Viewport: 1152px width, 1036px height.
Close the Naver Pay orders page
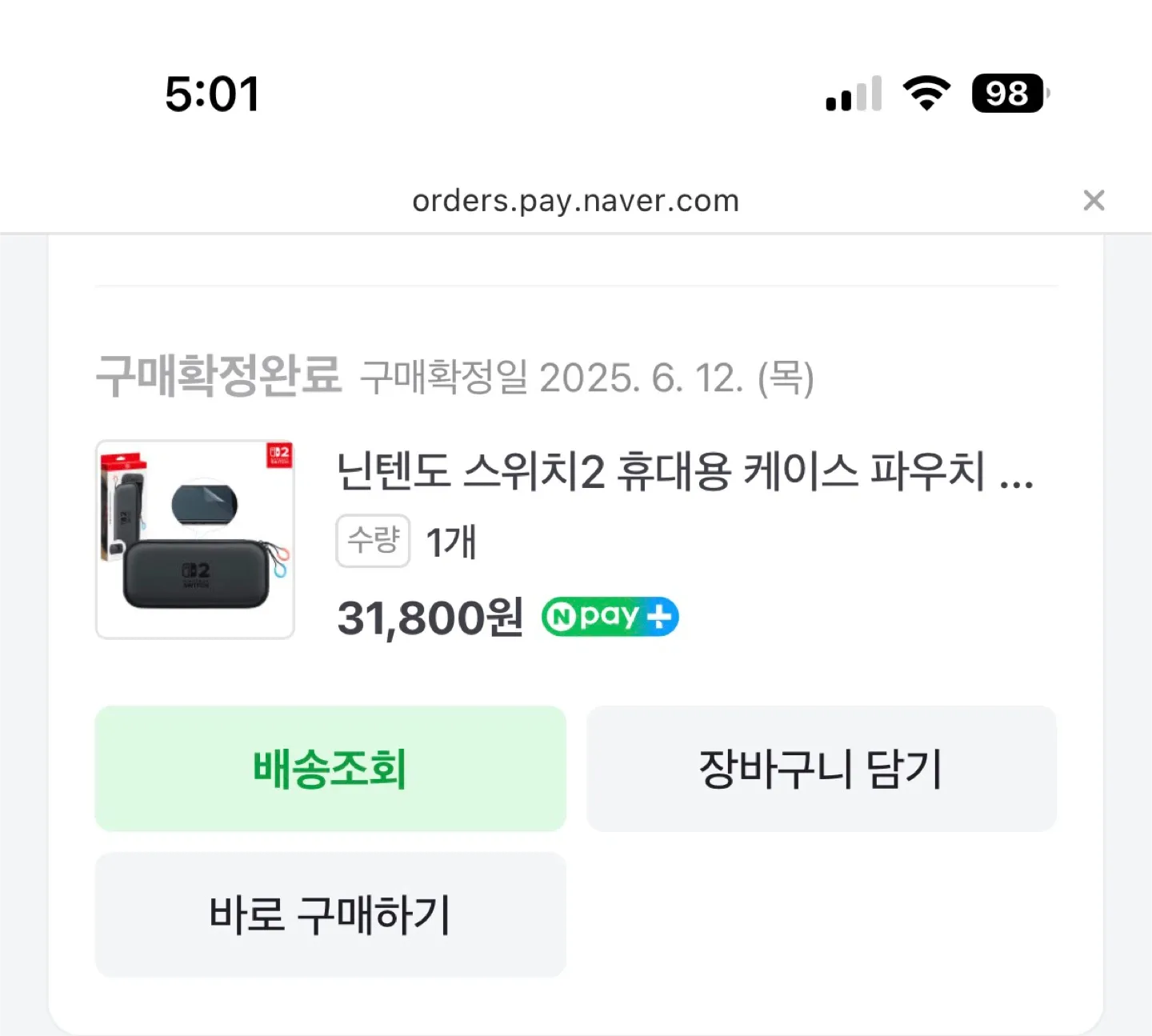coord(1094,200)
